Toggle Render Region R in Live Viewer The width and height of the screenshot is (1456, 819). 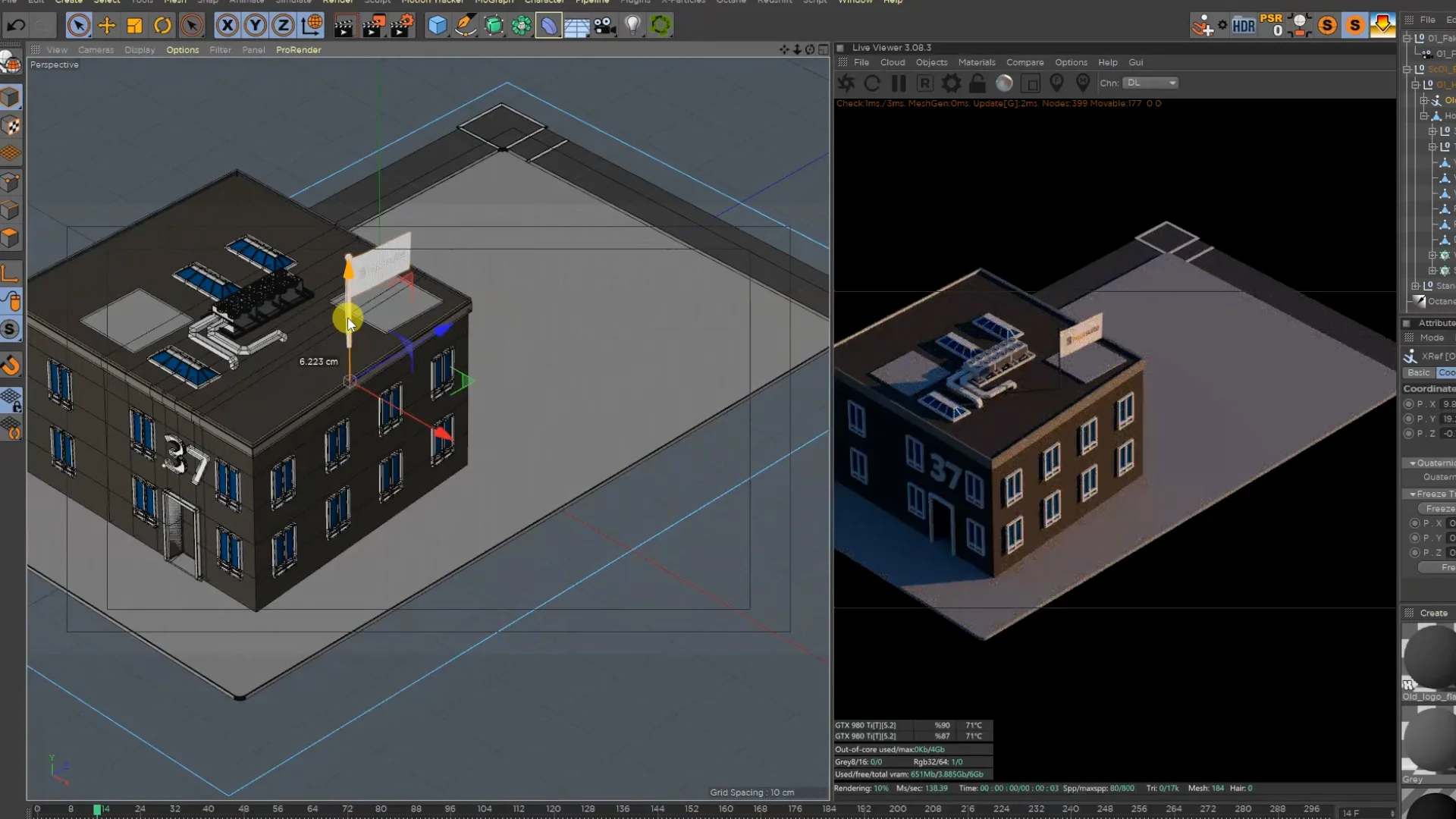tap(924, 83)
